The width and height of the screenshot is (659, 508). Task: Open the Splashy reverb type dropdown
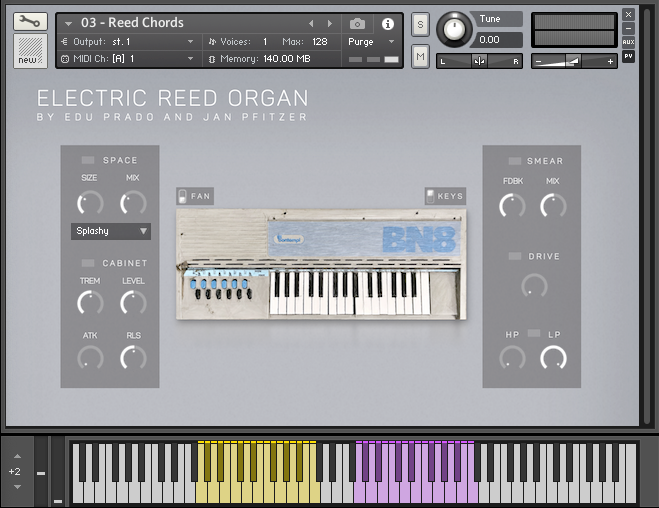pyautogui.click(x=111, y=231)
